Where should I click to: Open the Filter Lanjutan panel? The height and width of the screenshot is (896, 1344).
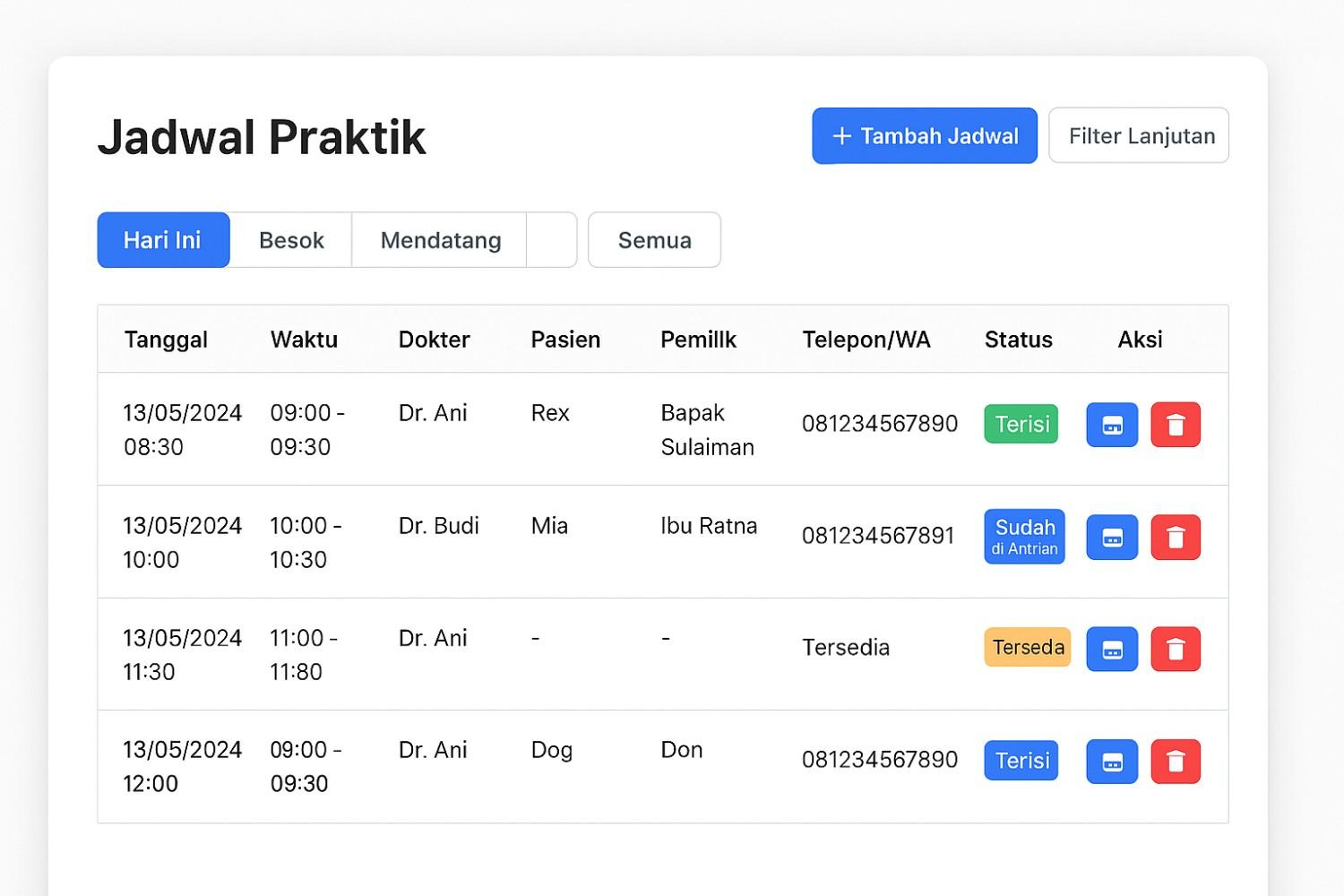1139,135
